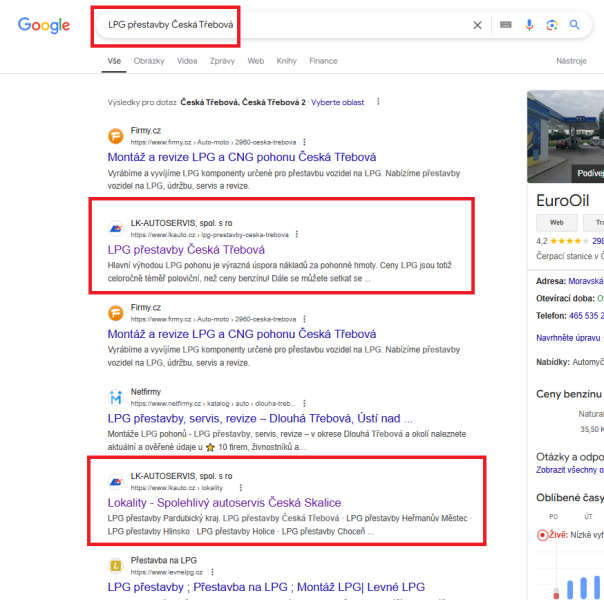The image size is (604, 600).
Task: Click the PO day in popular times
Action: click(553, 516)
